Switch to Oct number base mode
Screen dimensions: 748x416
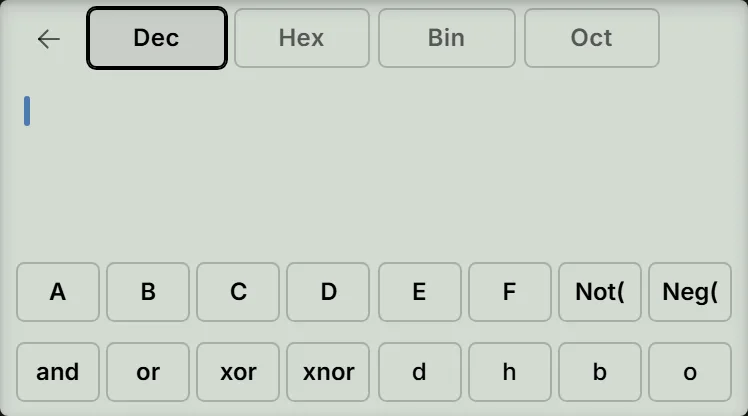tap(592, 38)
